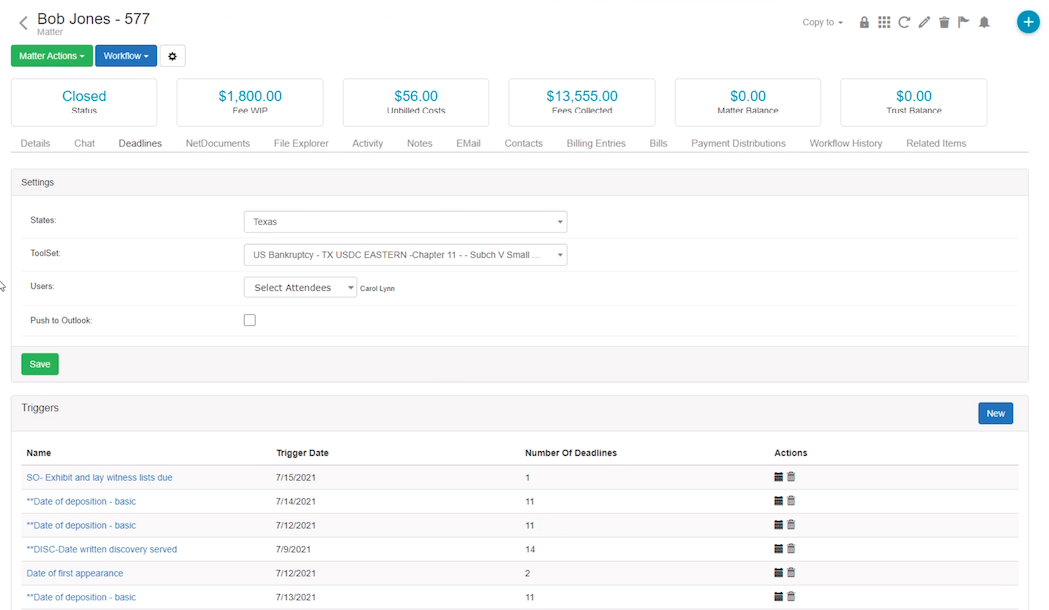Flag this matter with the flag icon

coord(963,23)
